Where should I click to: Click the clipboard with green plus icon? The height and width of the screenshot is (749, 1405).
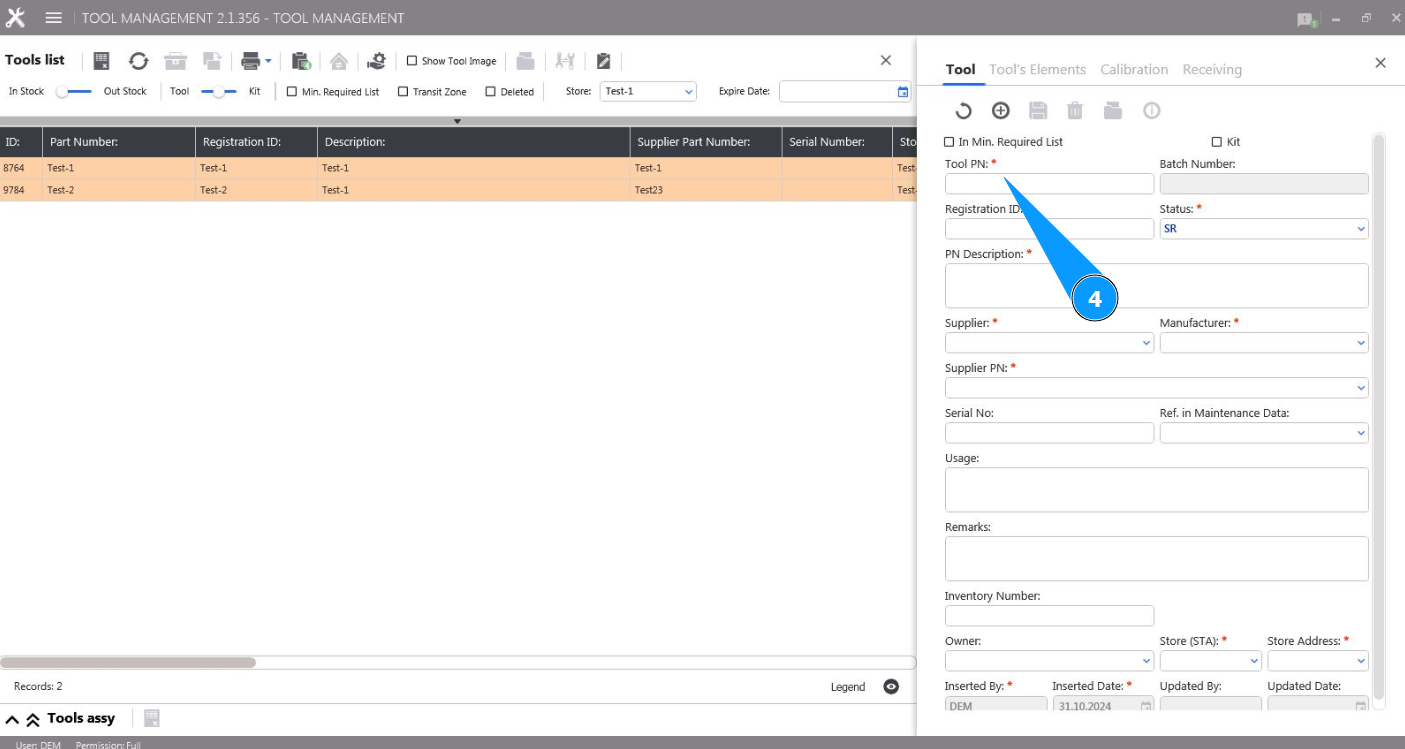[x=301, y=61]
